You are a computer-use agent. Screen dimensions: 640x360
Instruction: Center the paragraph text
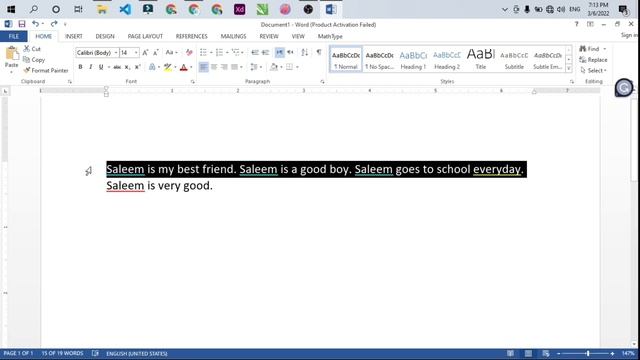pyautogui.click(x=214, y=67)
